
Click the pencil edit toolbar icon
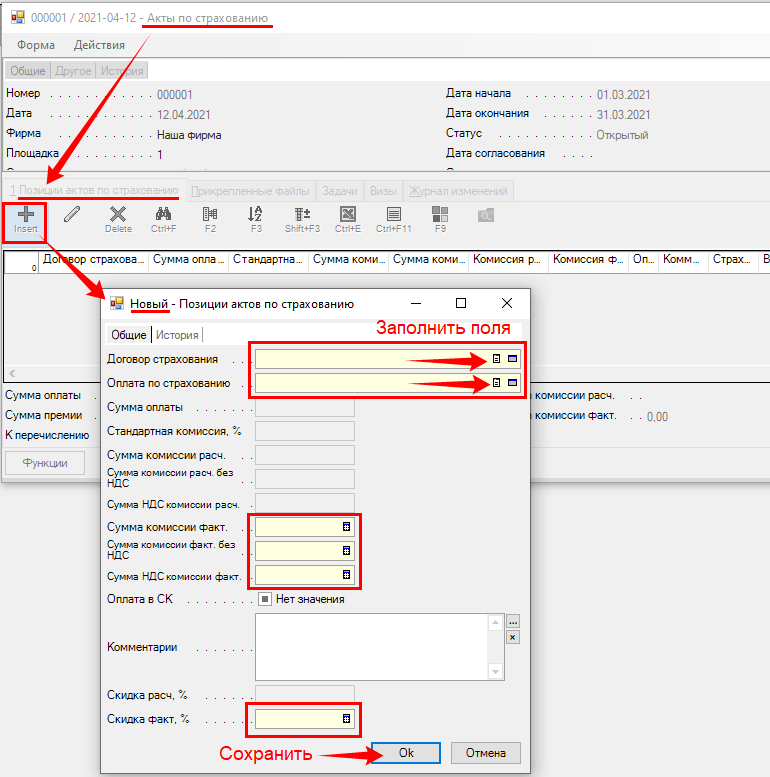(x=72, y=214)
